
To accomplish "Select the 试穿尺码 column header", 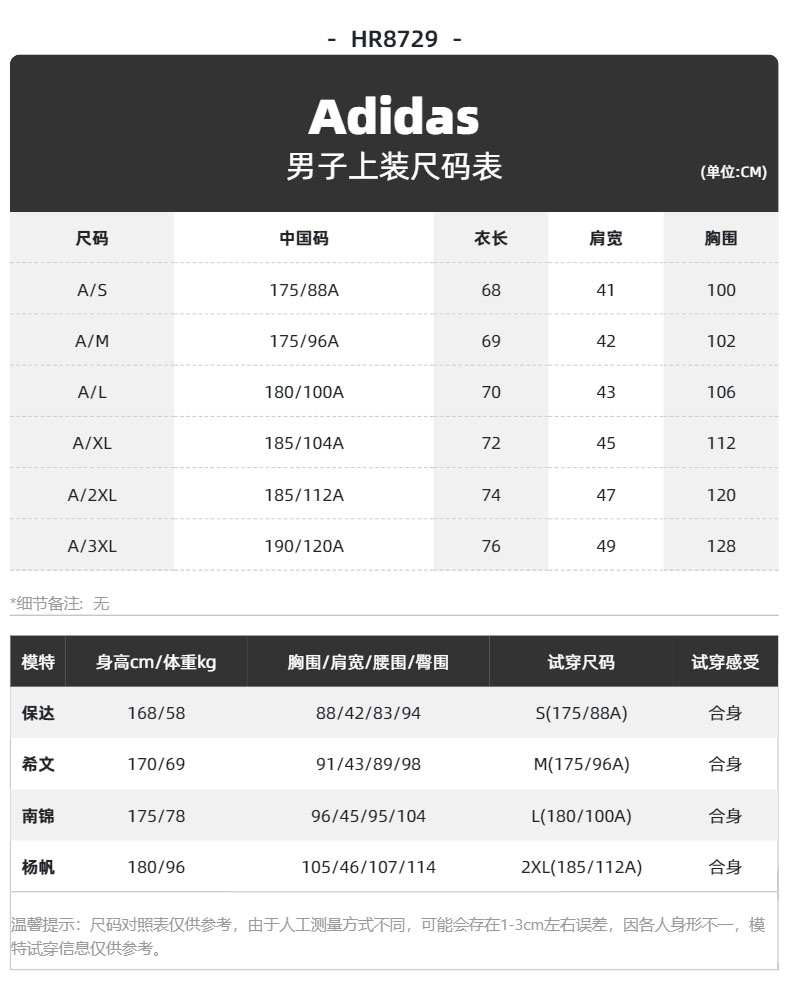I will [x=581, y=662].
